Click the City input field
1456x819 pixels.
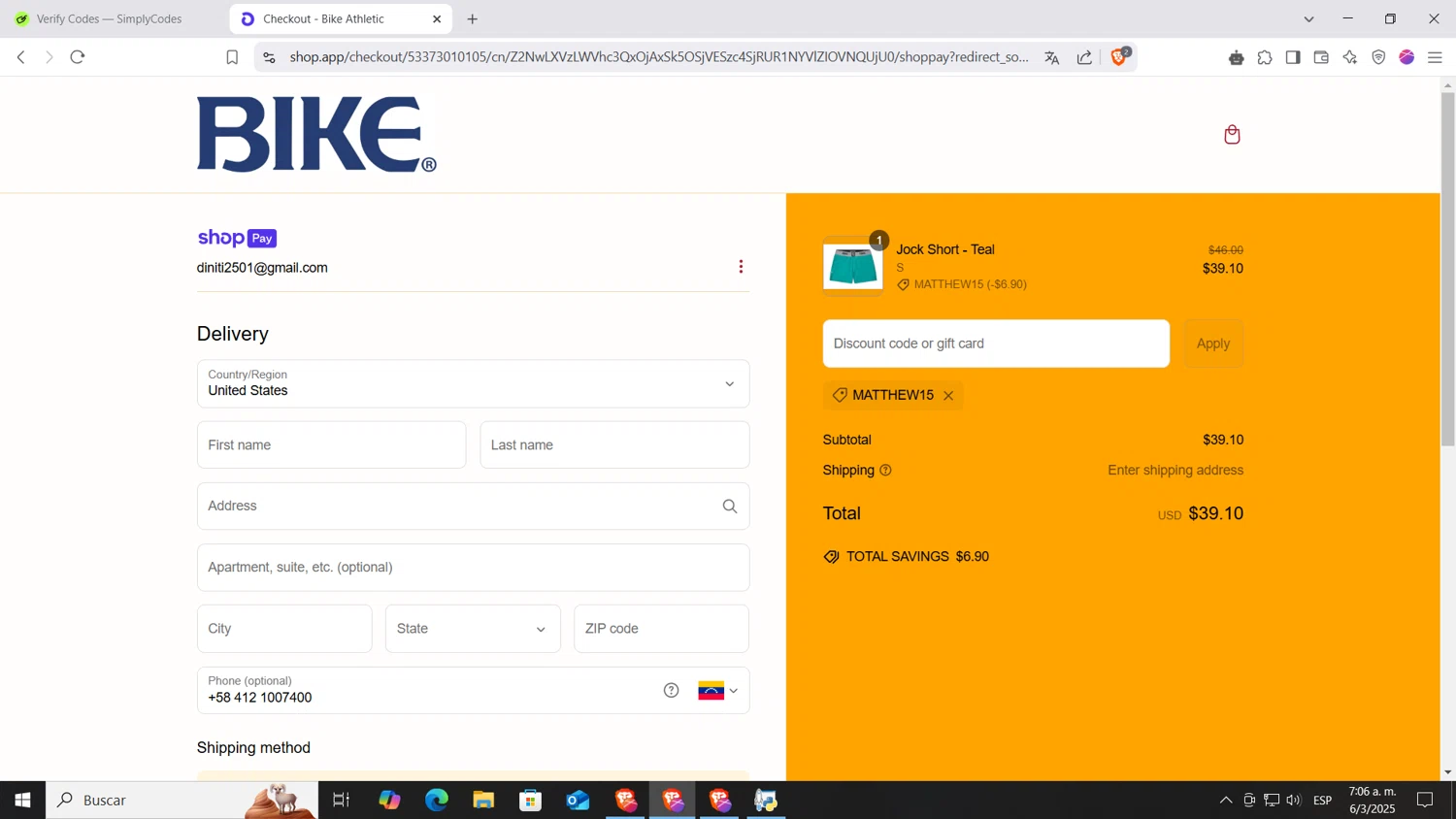click(284, 629)
